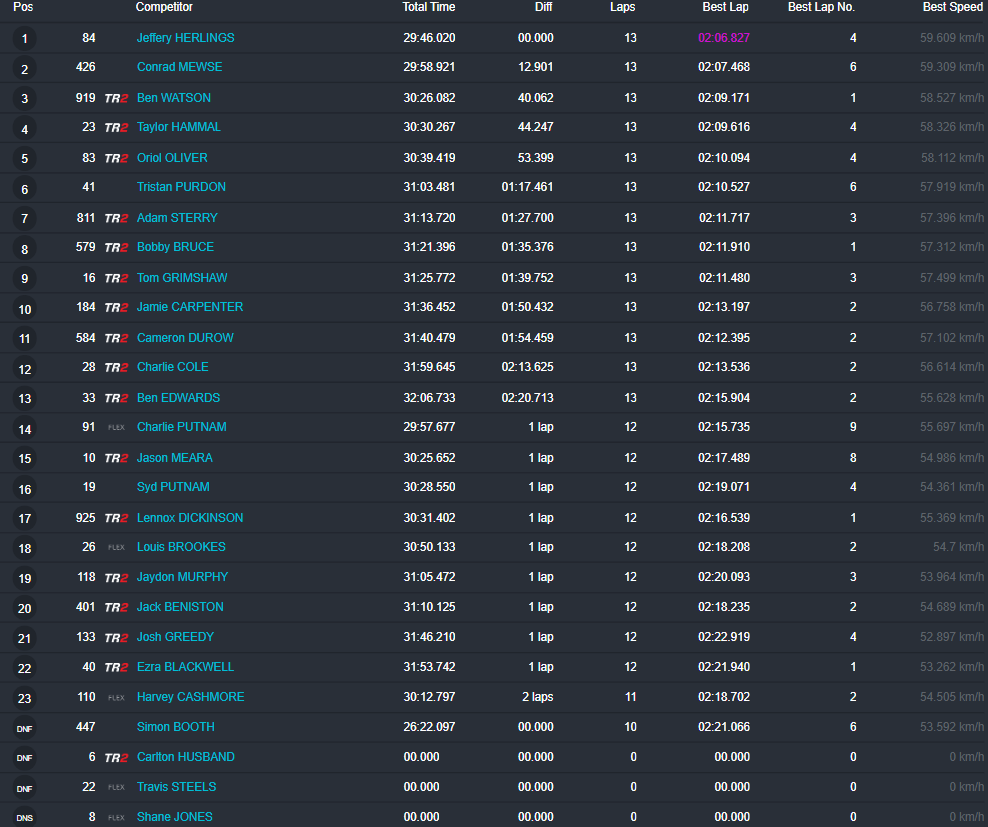Click the TR2 badge beside Jaydon MURPHY
Screen dimensions: 988x827
117,577
